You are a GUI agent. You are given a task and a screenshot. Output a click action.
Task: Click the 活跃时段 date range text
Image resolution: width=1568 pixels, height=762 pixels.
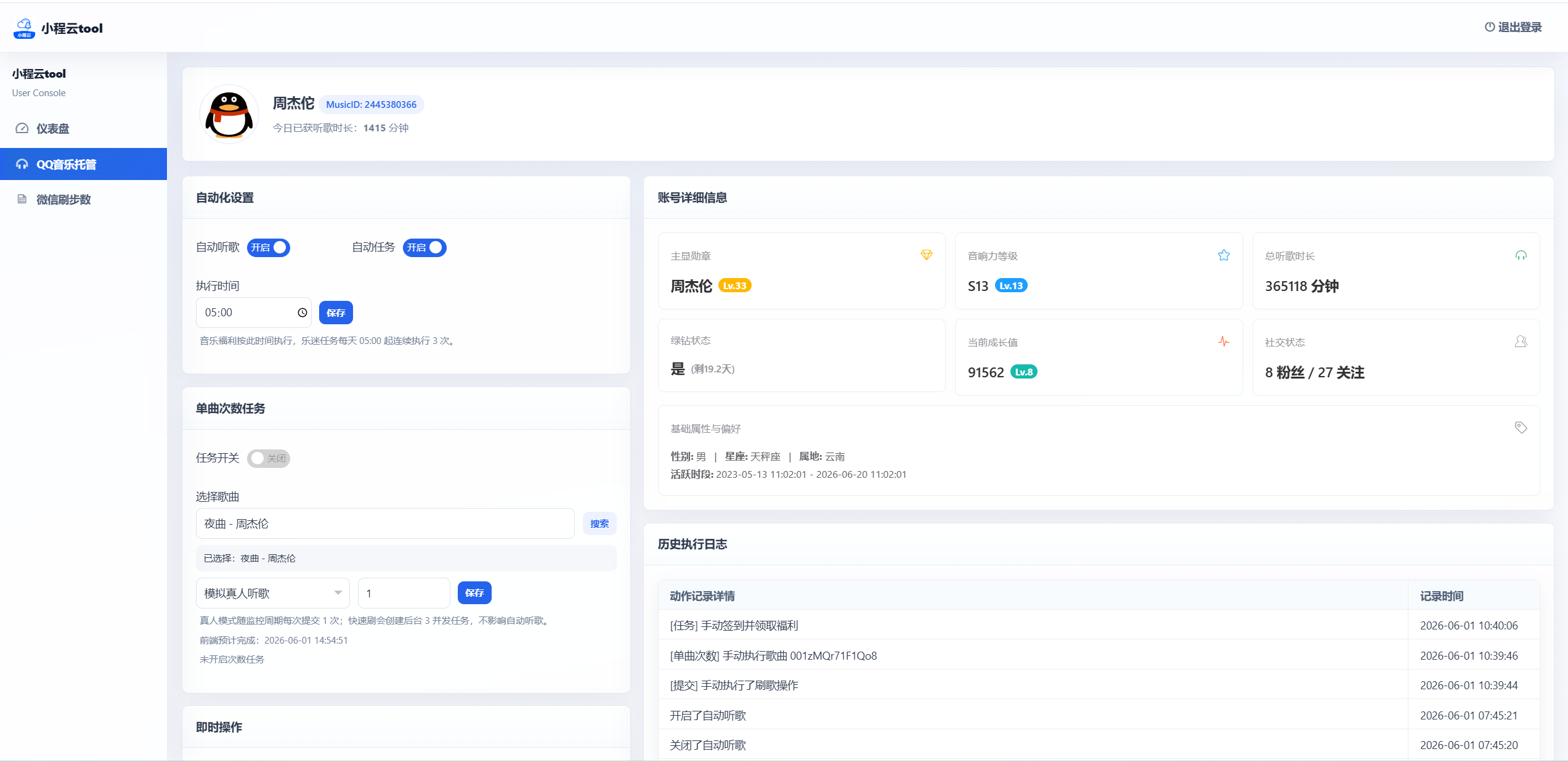click(x=789, y=474)
